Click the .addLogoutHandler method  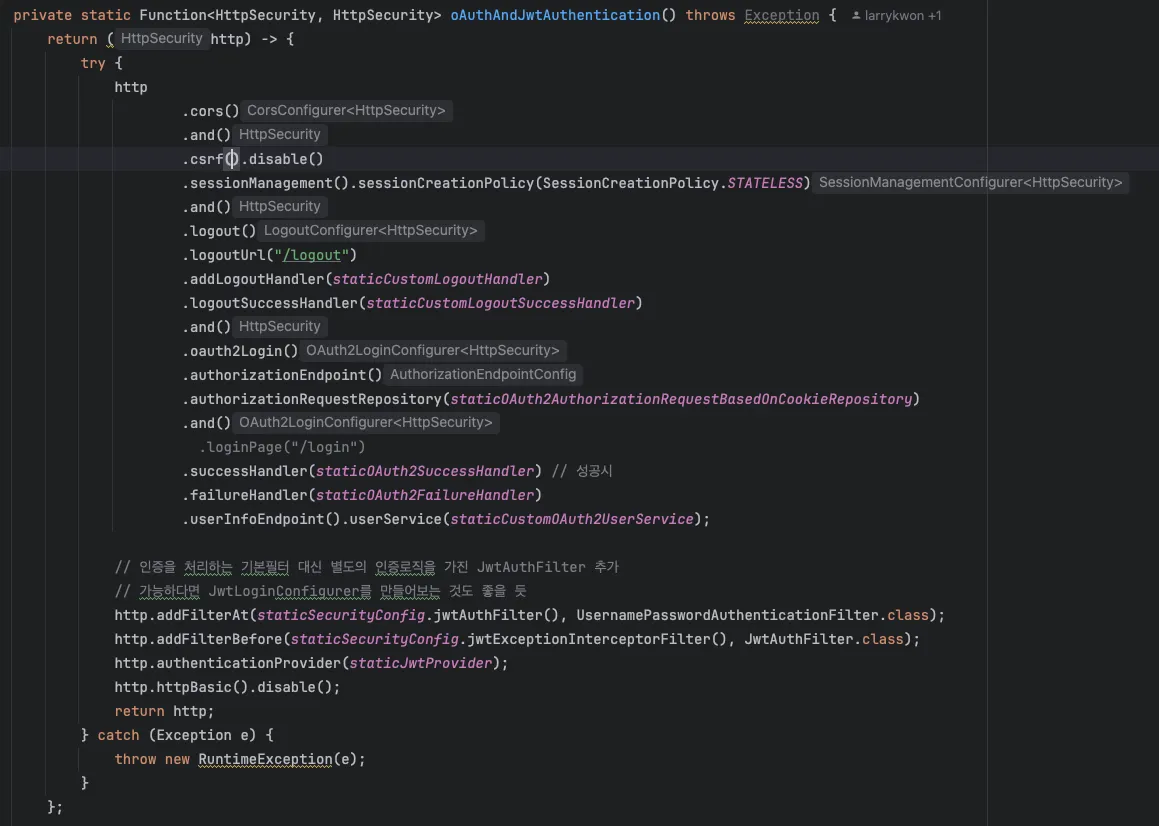pyautogui.click(x=253, y=279)
